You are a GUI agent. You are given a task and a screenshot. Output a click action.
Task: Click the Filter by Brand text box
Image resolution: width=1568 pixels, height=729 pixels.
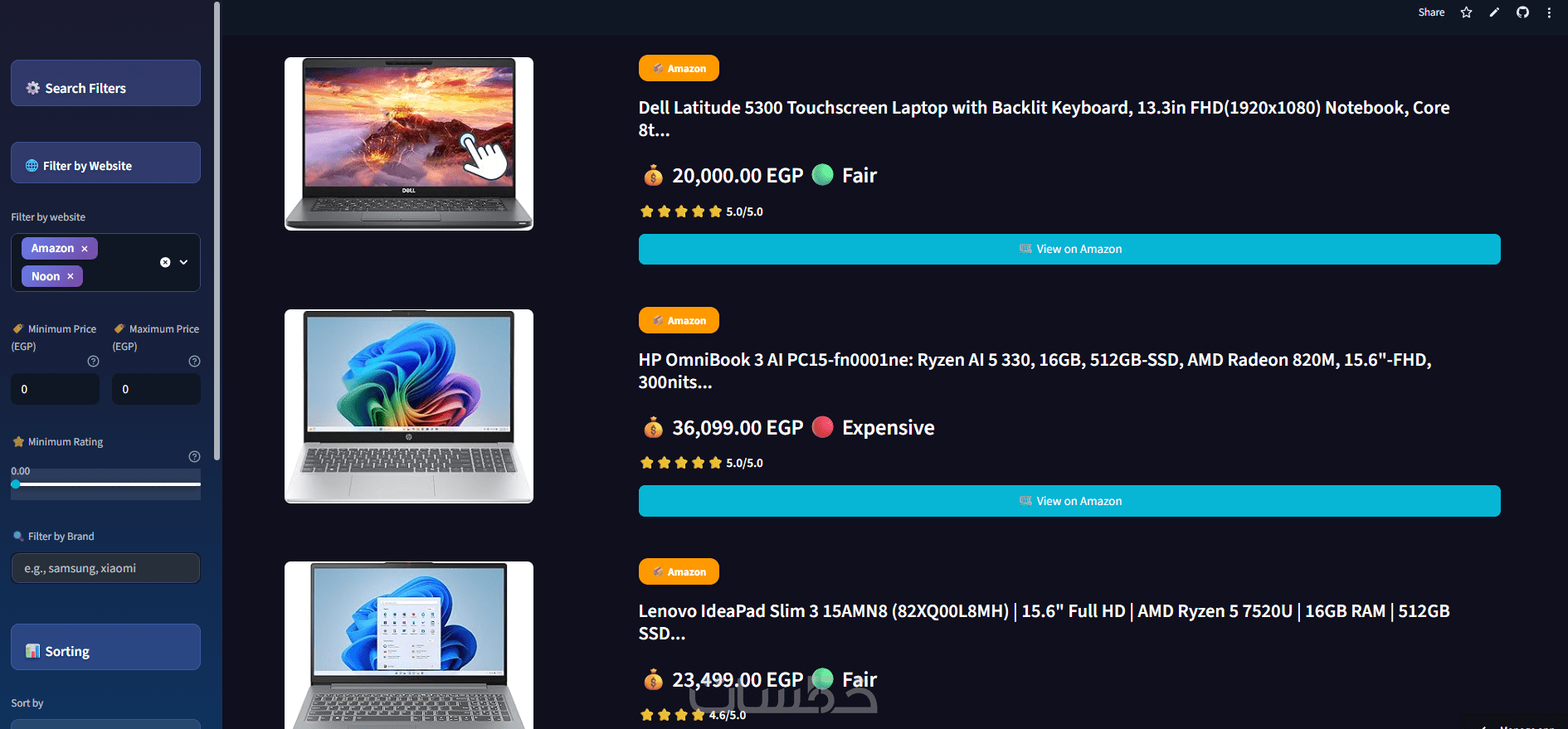click(105, 568)
